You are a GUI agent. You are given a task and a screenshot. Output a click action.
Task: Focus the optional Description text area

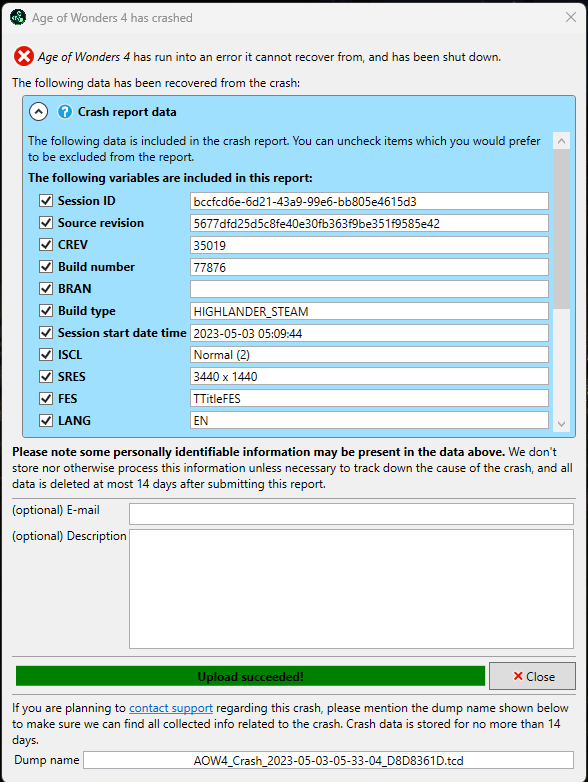tap(351, 589)
